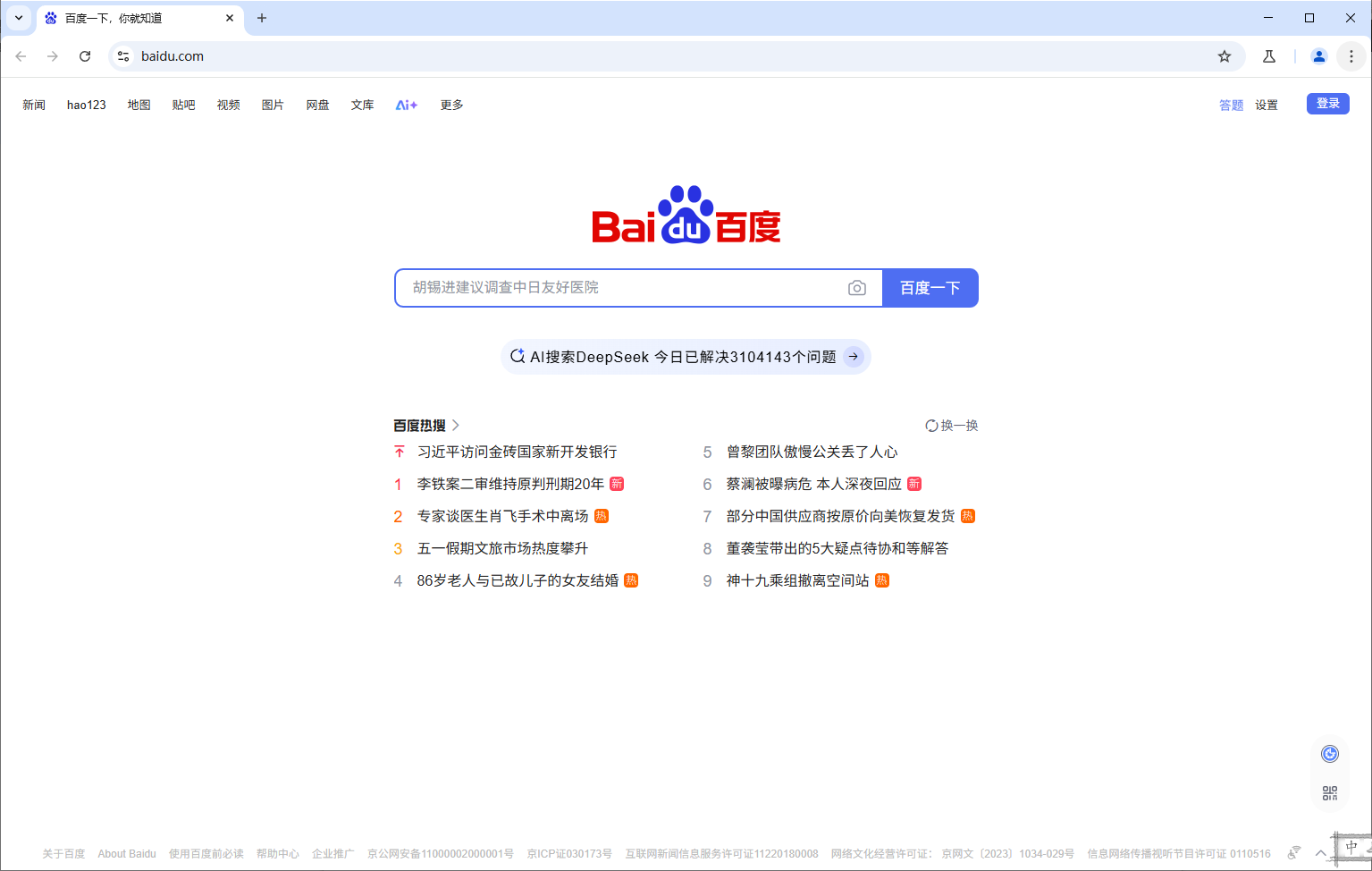Open the Chrome profile avatar
The image size is (1372, 871).
[1318, 56]
